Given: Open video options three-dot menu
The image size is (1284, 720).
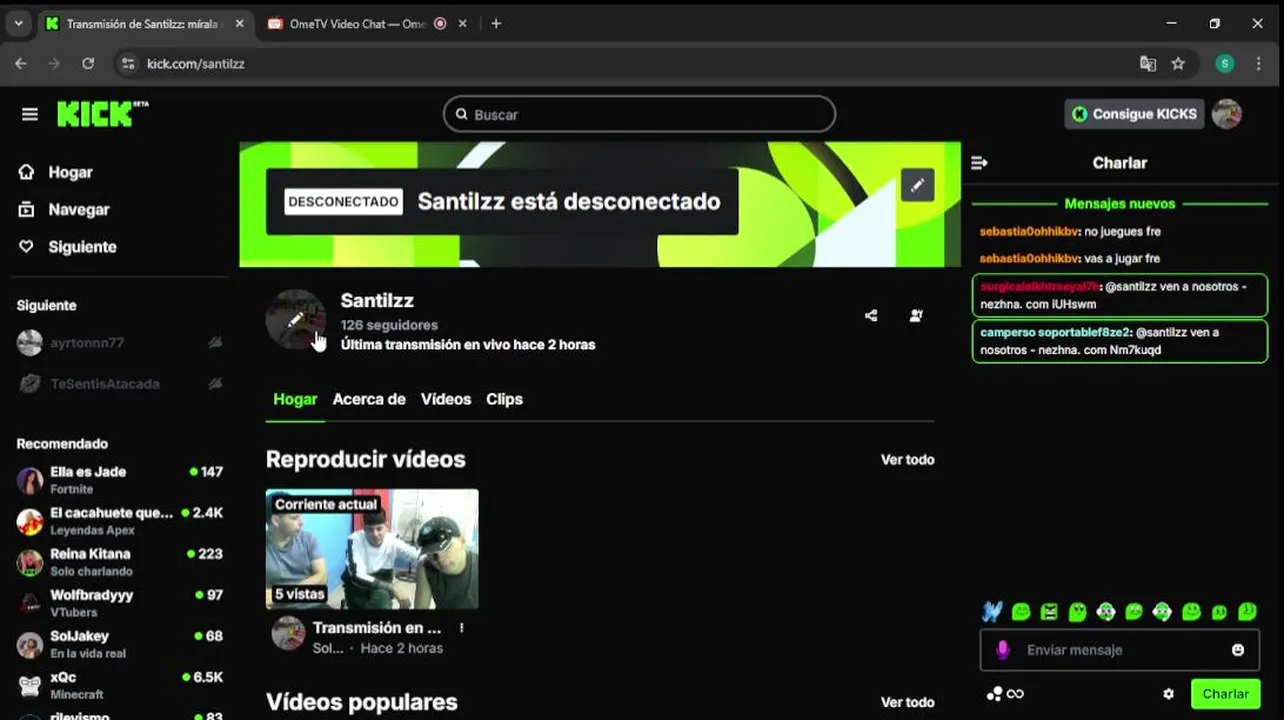Looking at the screenshot, I should coord(461,628).
